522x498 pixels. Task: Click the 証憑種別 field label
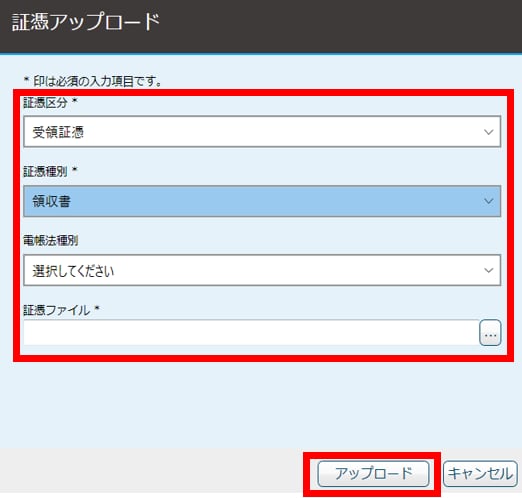[x=50, y=171]
